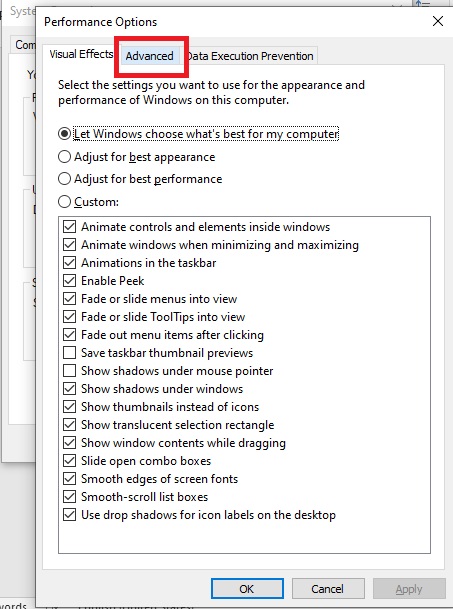
Task: Select the Visual Effects tab
Action: (81, 54)
